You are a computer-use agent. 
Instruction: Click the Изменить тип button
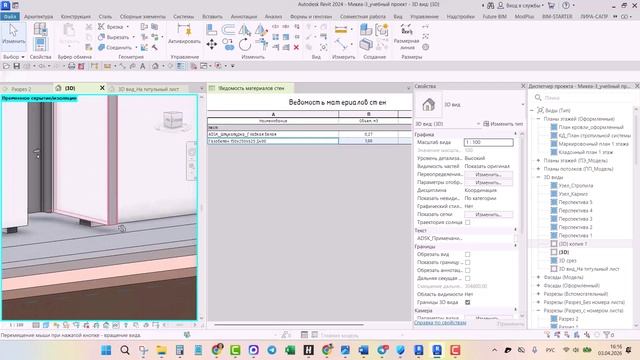coord(503,124)
